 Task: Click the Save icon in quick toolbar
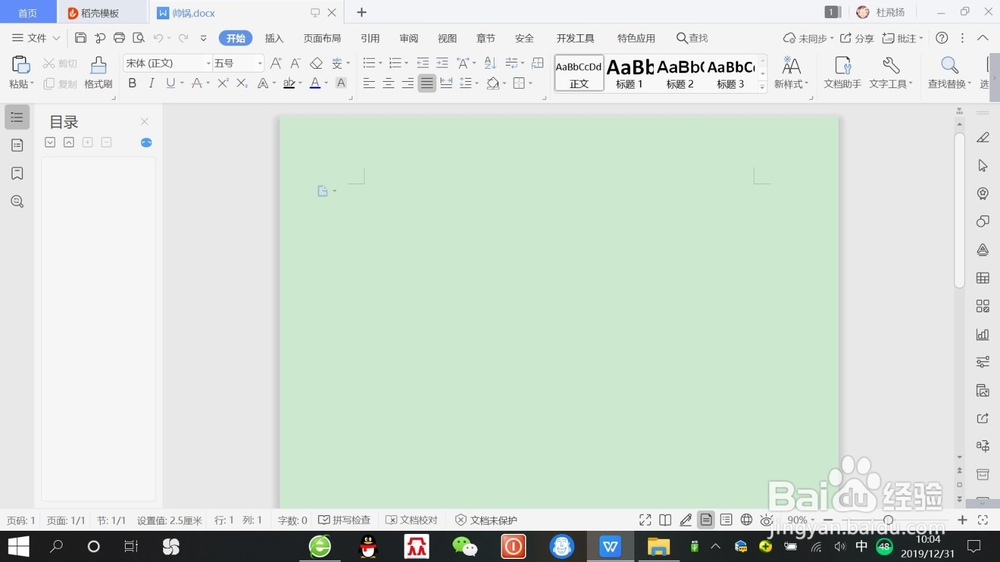[x=80, y=38]
